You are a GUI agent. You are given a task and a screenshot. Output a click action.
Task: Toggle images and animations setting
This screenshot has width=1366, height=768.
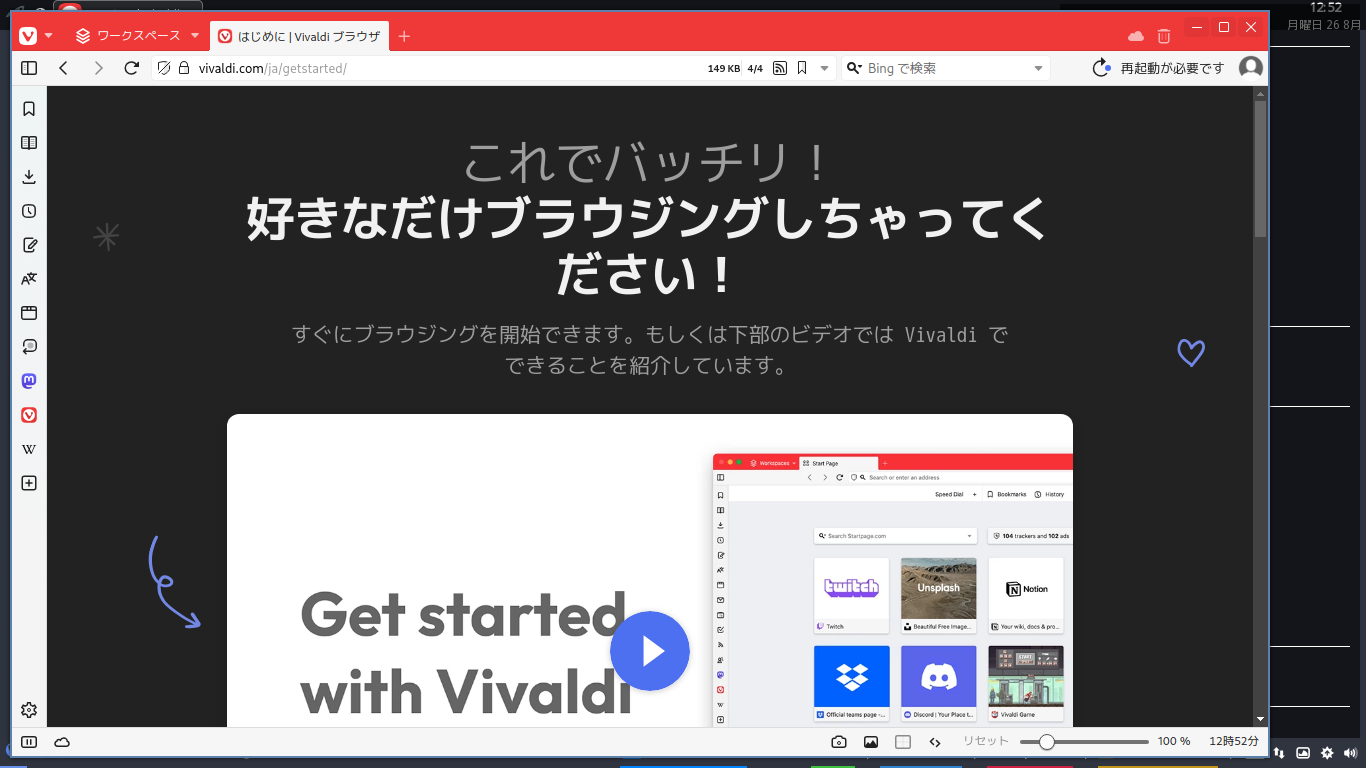pos(871,742)
